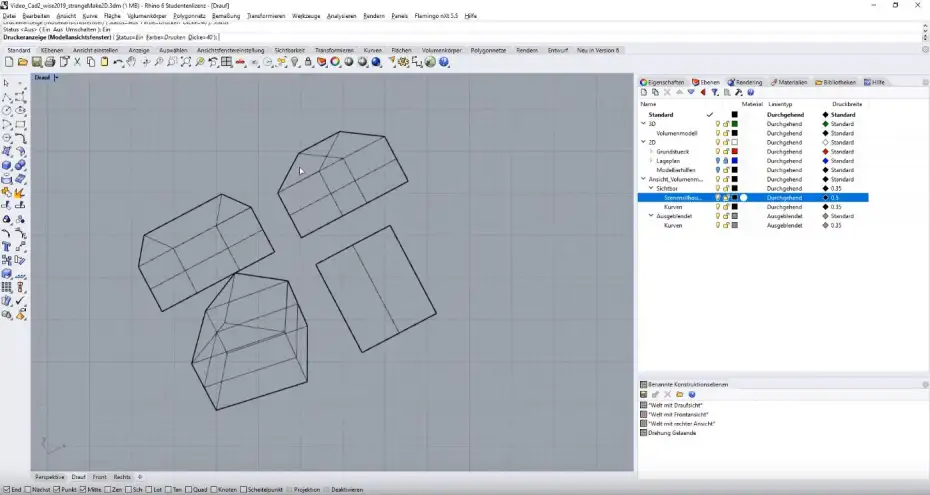The height and width of the screenshot is (495, 930).
Task: Switch to the Eigenschaften panel tab
Action: (663, 82)
